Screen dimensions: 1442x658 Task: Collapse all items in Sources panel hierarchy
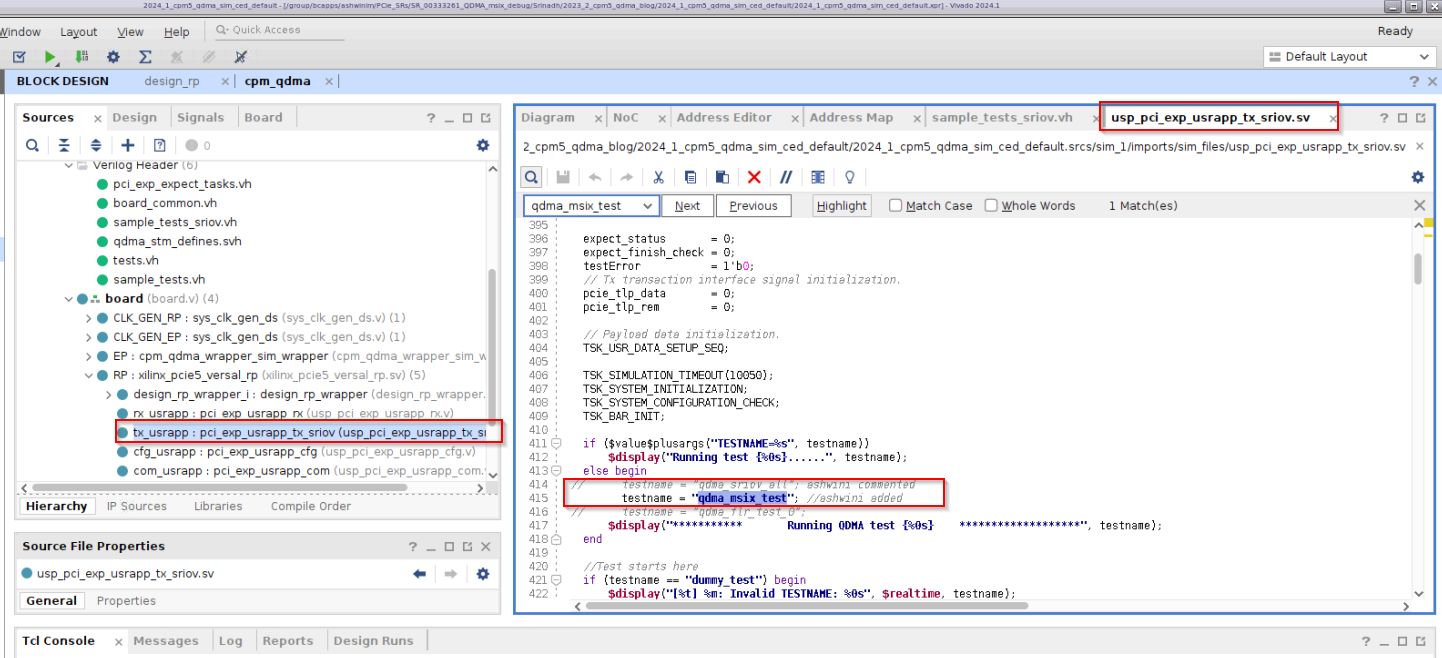pyautogui.click(x=62, y=145)
